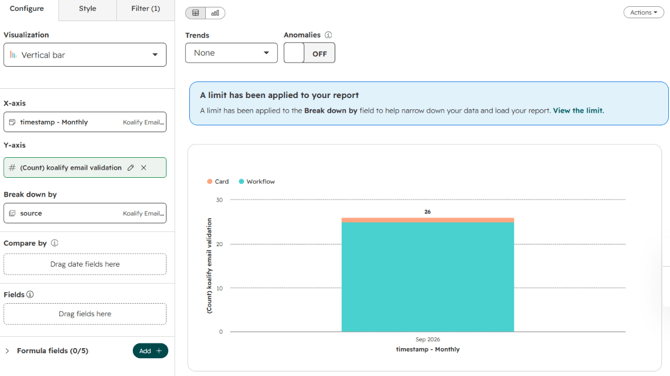Click the Add formula field button
This screenshot has height=376, width=670.
coord(150,351)
